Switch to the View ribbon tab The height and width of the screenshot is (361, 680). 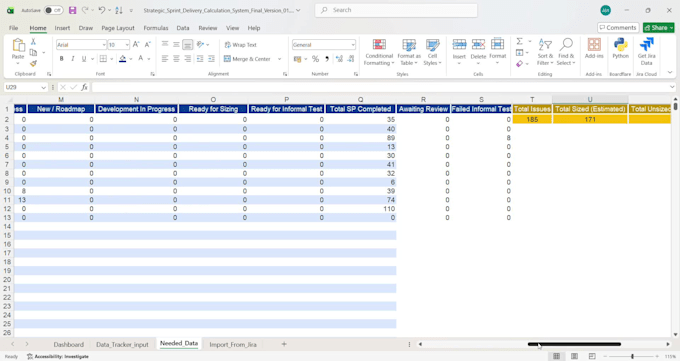pos(232,28)
